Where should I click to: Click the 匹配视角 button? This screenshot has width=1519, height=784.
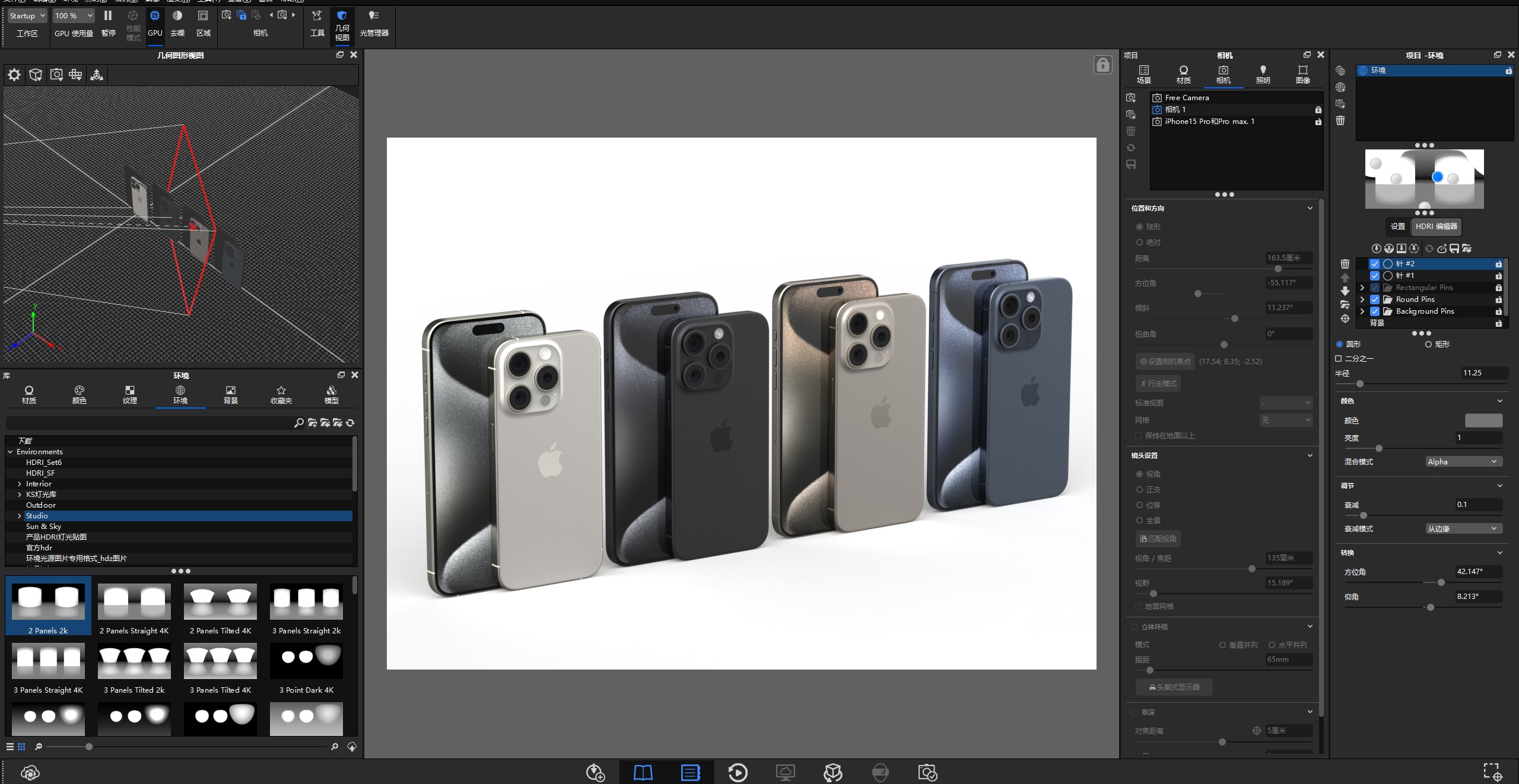1158,538
